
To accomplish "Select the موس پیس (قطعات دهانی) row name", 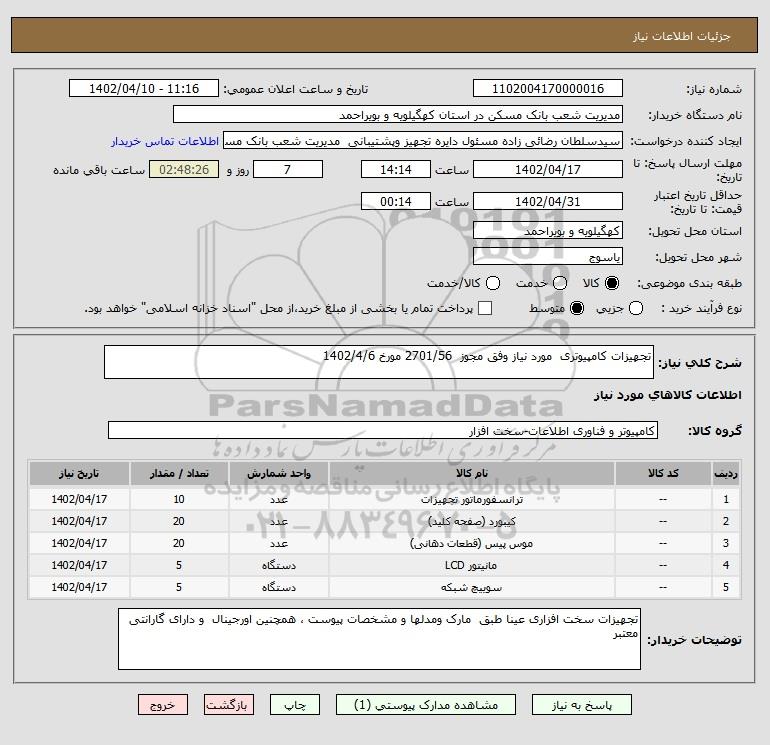I will point(472,544).
